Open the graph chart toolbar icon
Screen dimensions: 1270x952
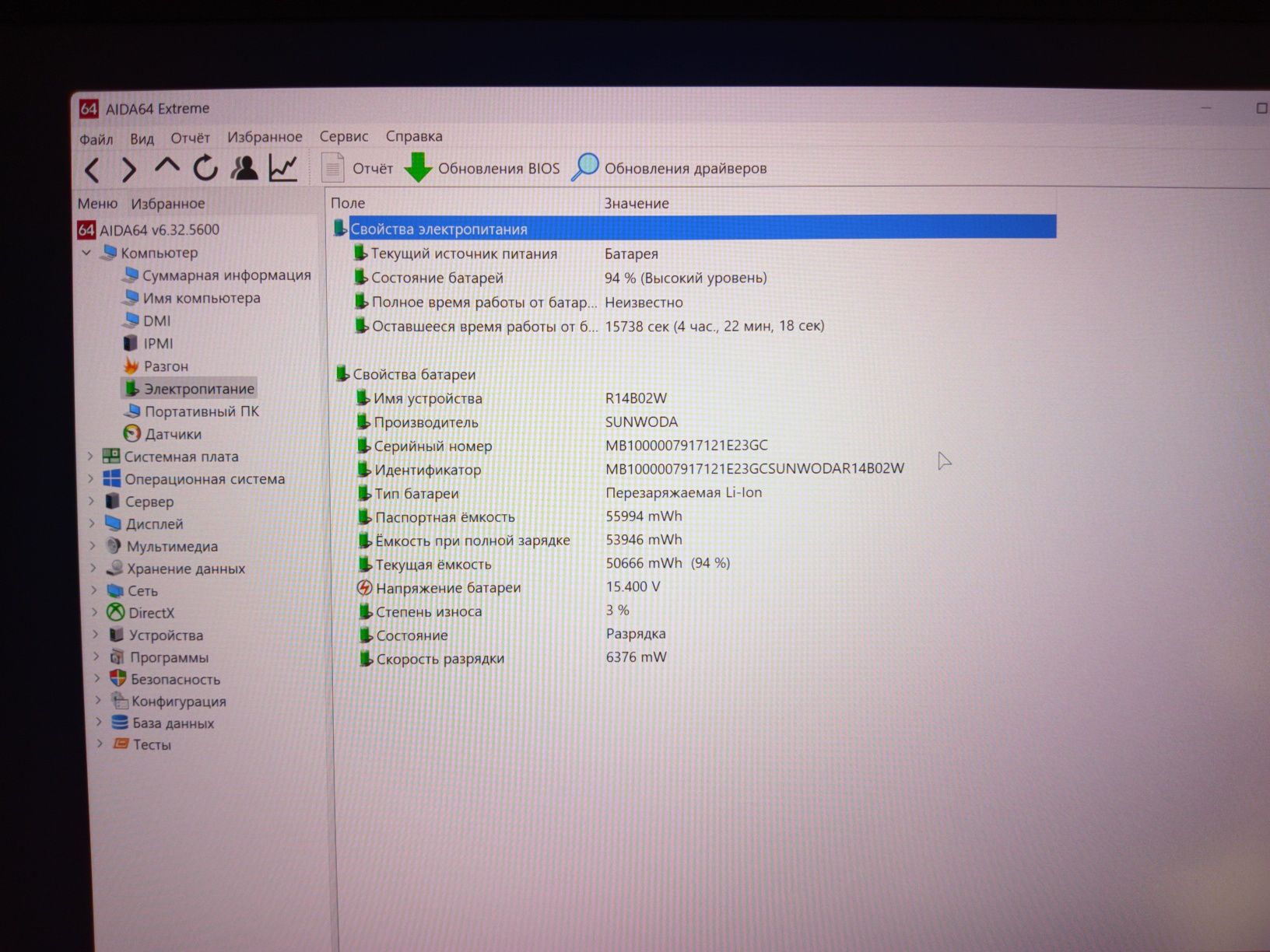[x=283, y=167]
